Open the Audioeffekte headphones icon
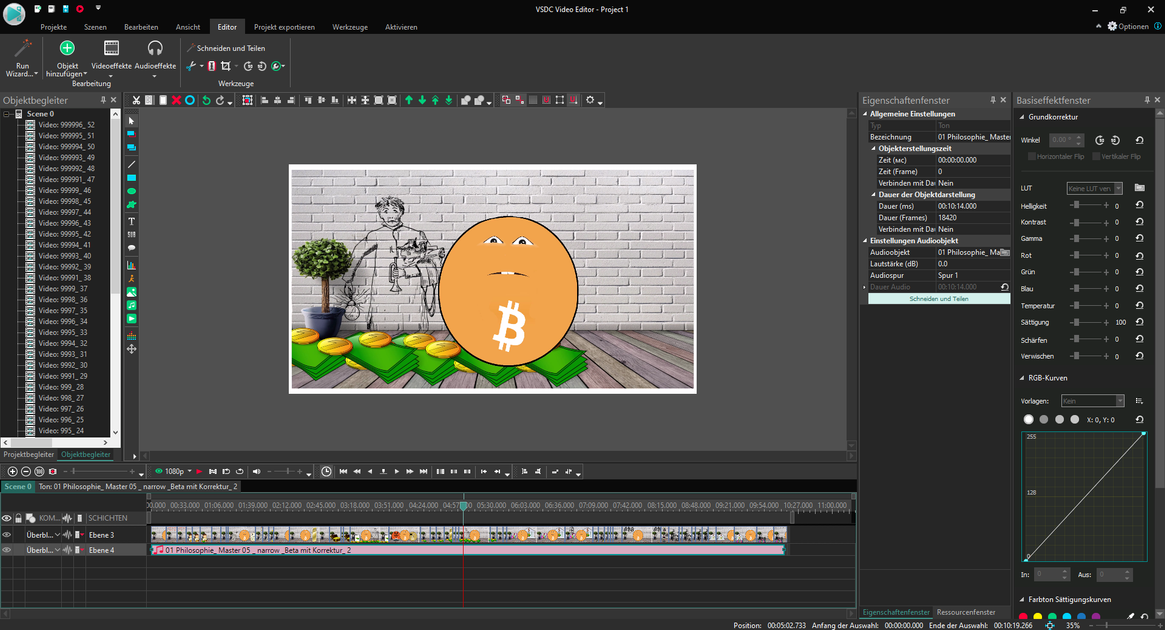1165x630 pixels. click(155, 48)
